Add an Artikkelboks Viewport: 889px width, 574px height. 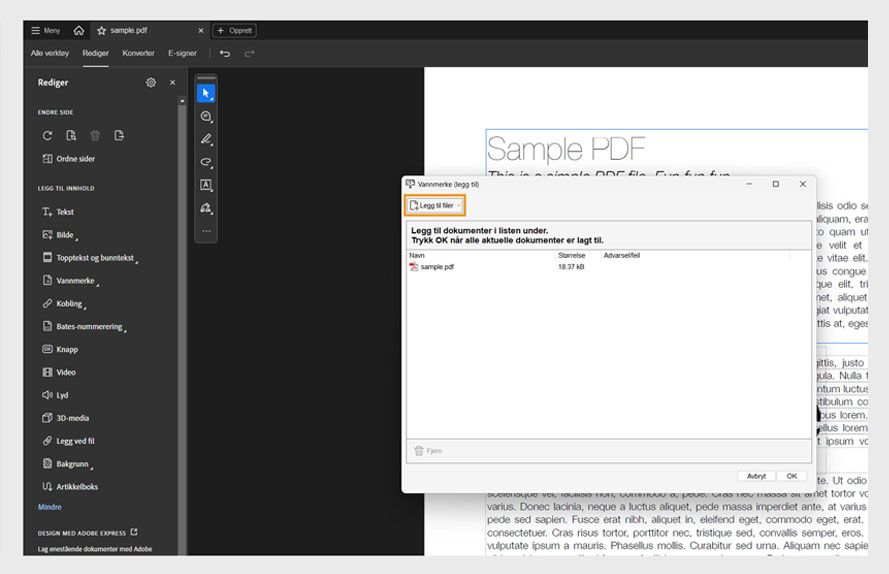(70, 487)
